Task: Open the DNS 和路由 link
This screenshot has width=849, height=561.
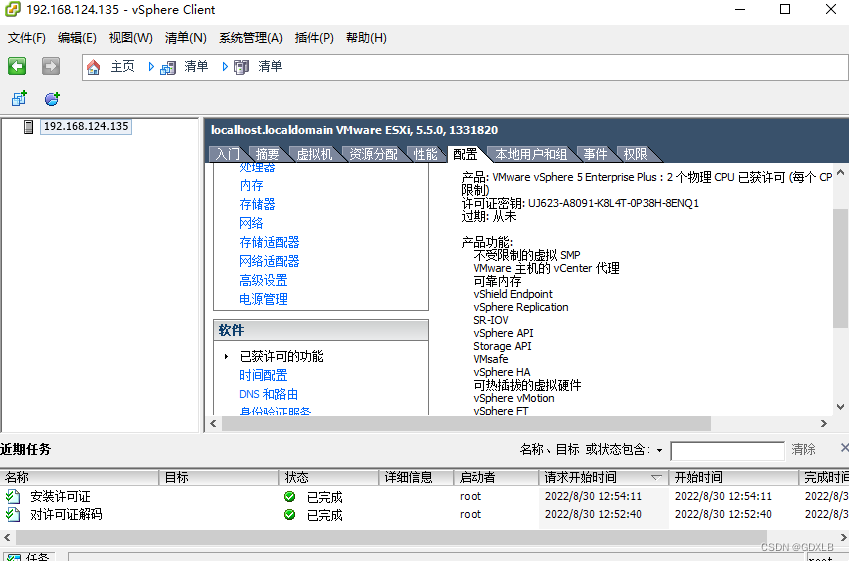Action: [x=269, y=394]
